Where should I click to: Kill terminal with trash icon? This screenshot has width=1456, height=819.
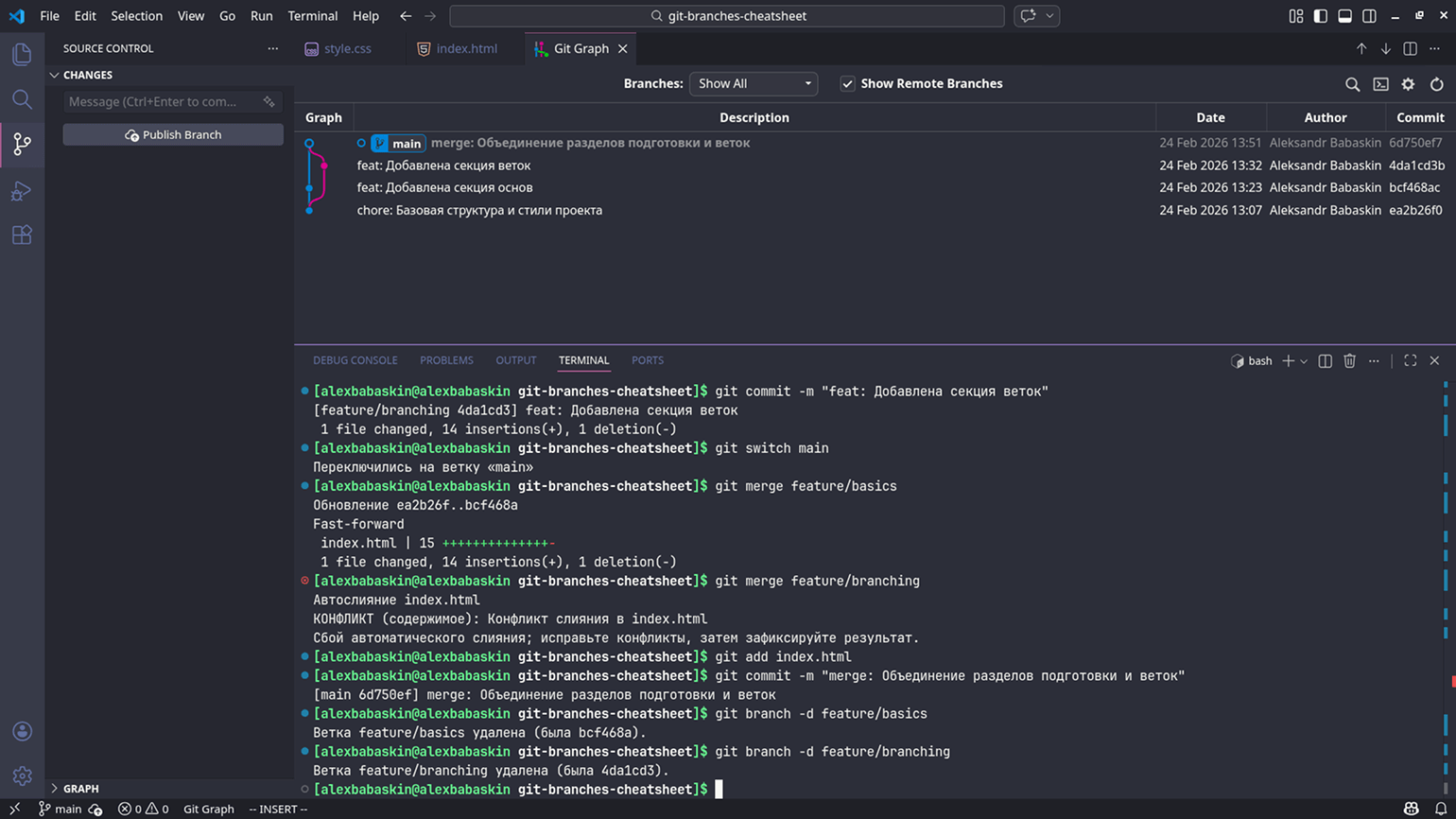[x=1349, y=360]
